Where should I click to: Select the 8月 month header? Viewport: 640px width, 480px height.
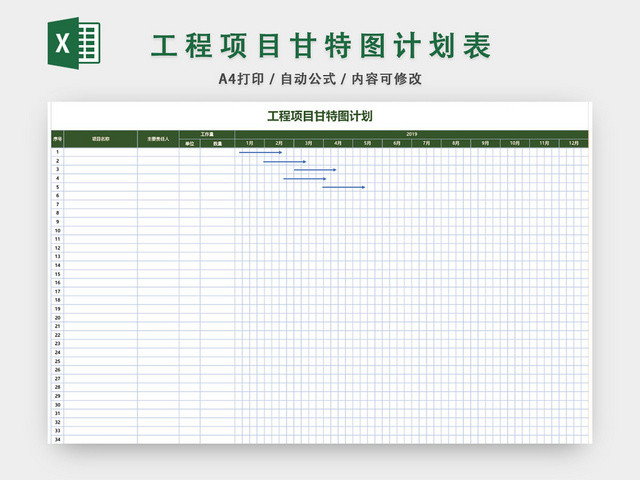click(x=456, y=143)
